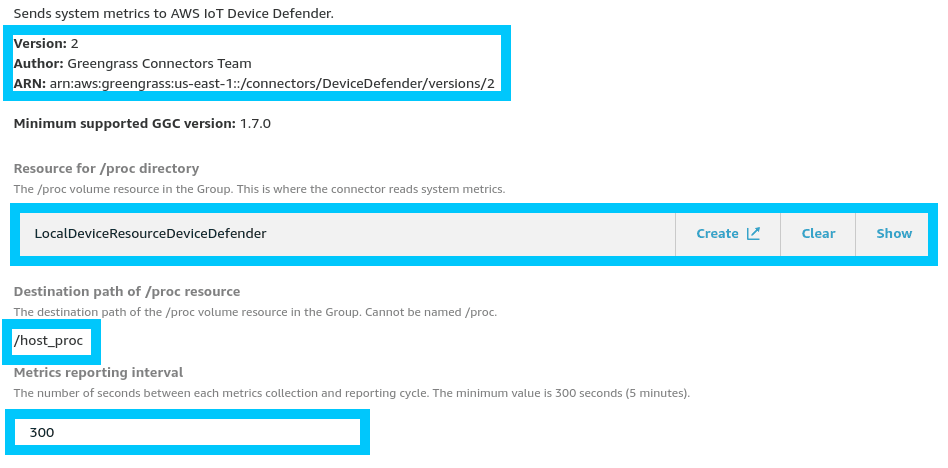The image size is (948, 468).
Task: Click the external link icon beside Create
Action: tap(753, 234)
